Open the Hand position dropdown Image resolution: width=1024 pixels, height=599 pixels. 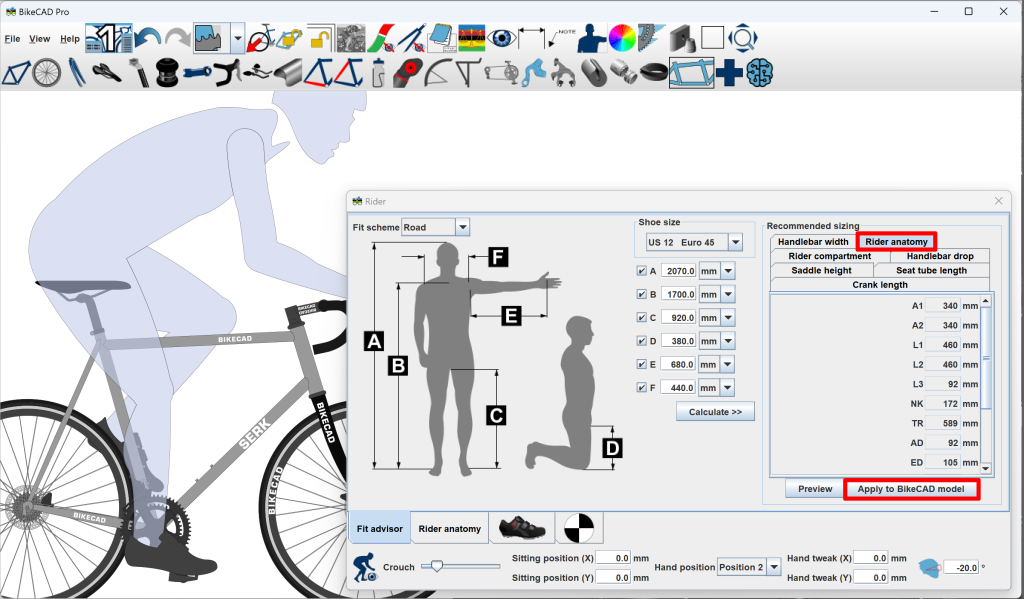(x=774, y=567)
